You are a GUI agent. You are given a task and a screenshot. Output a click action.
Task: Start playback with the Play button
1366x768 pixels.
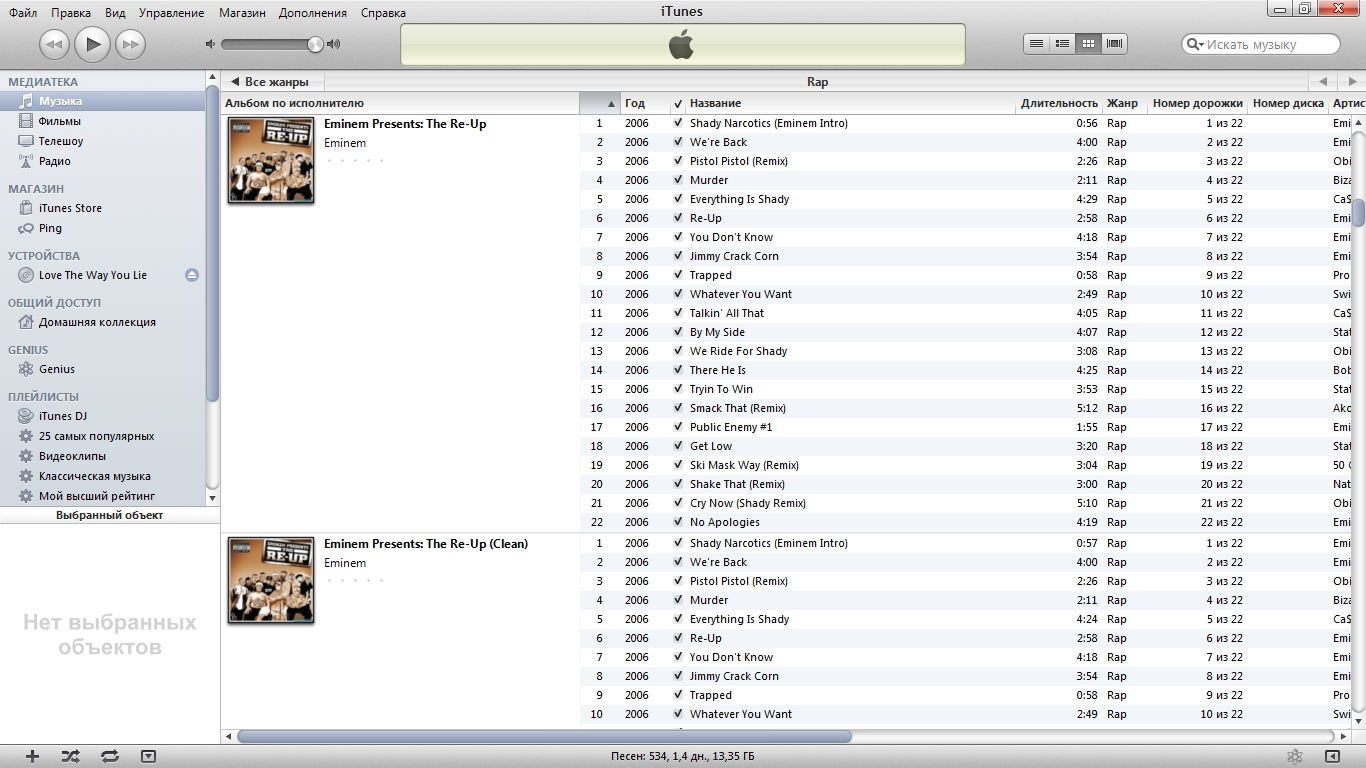(92, 43)
